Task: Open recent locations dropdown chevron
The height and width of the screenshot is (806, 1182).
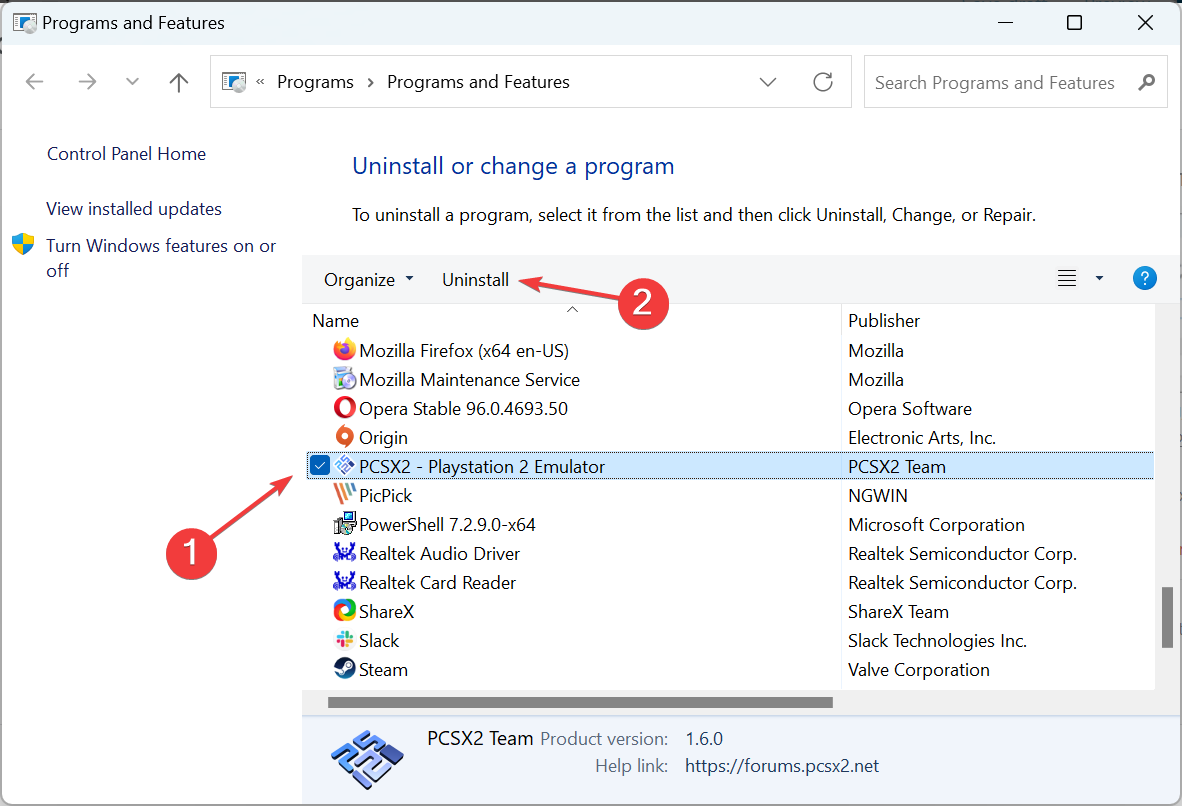Action: (x=133, y=81)
